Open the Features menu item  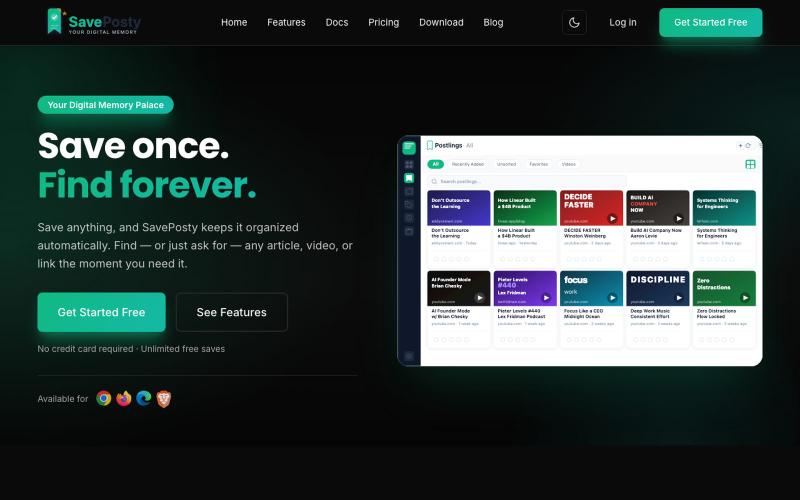pos(286,22)
